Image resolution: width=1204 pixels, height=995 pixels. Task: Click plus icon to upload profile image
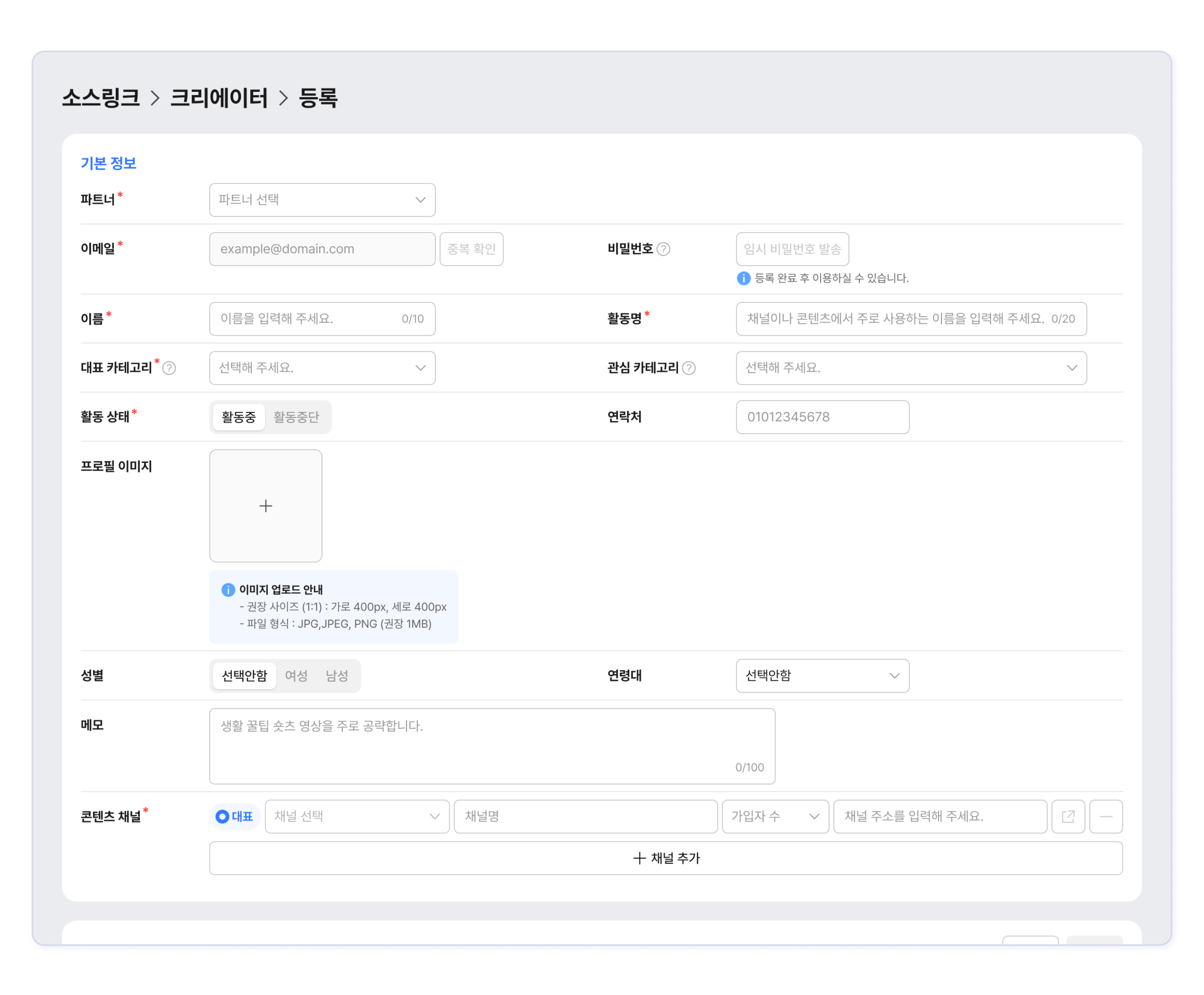click(x=265, y=505)
